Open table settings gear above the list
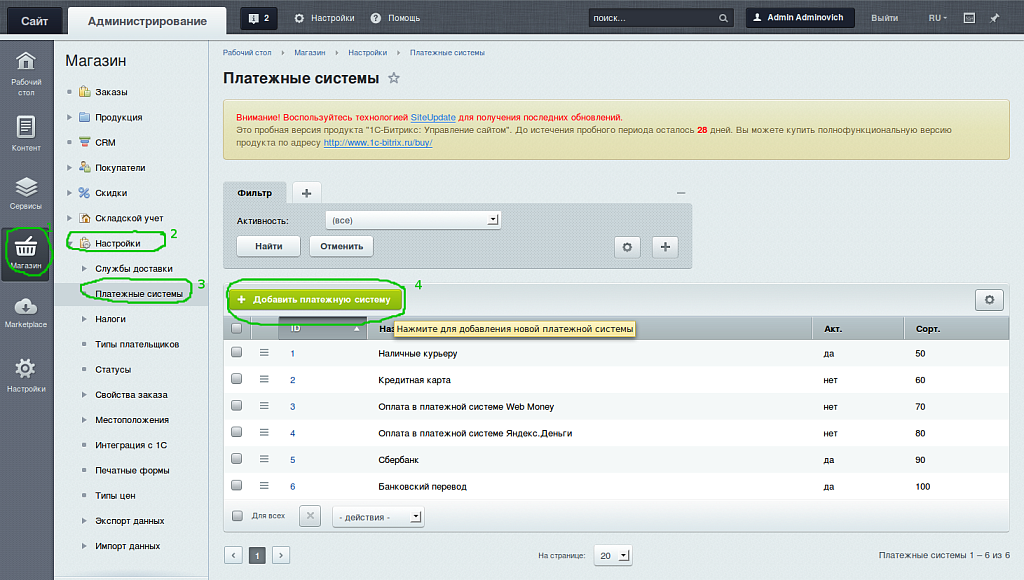The width and height of the screenshot is (1024, 580). (x=989, y=299)
